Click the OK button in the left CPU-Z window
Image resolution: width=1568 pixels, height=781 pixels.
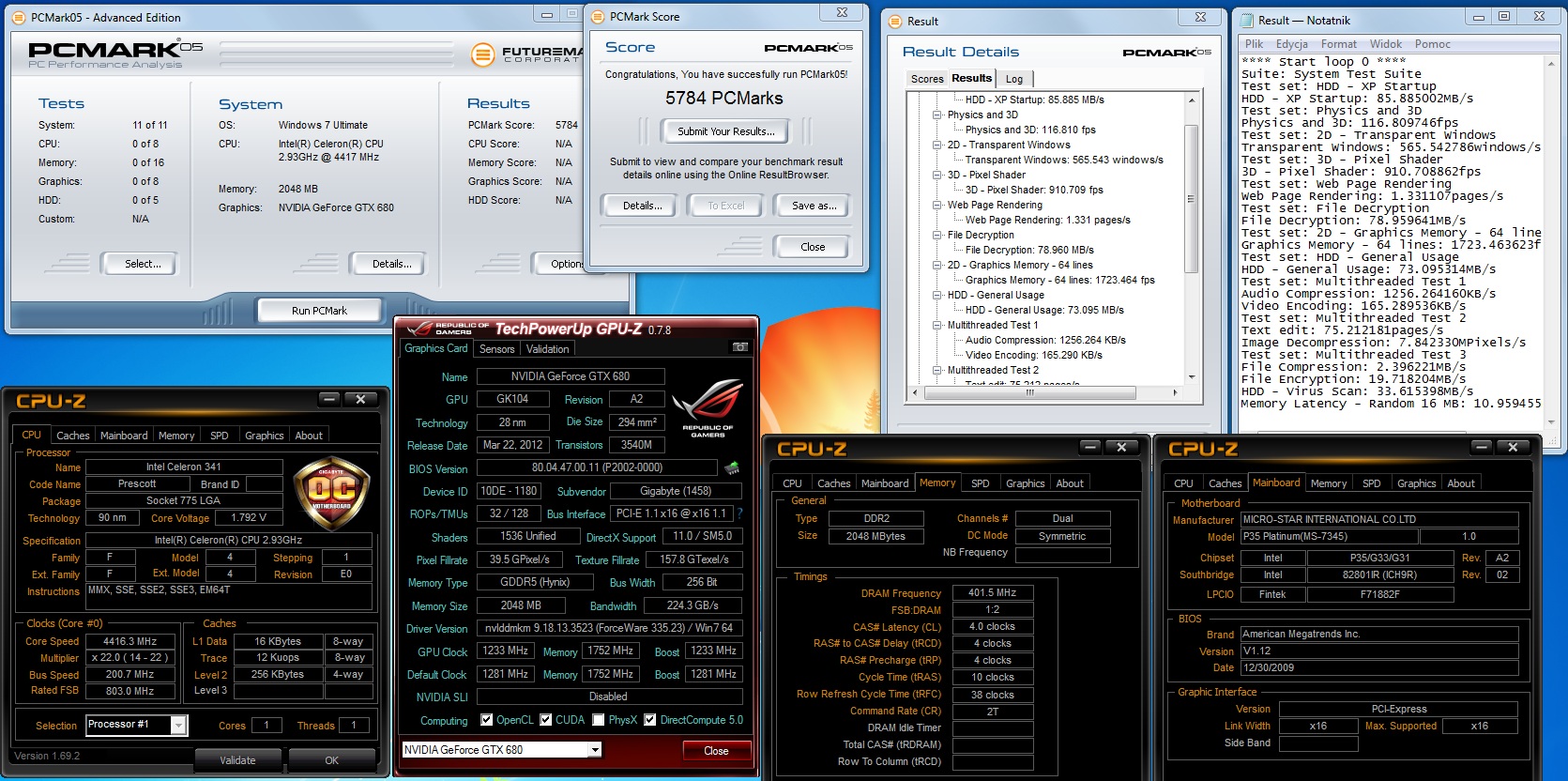pyautogui.click(x=331, y=760)
